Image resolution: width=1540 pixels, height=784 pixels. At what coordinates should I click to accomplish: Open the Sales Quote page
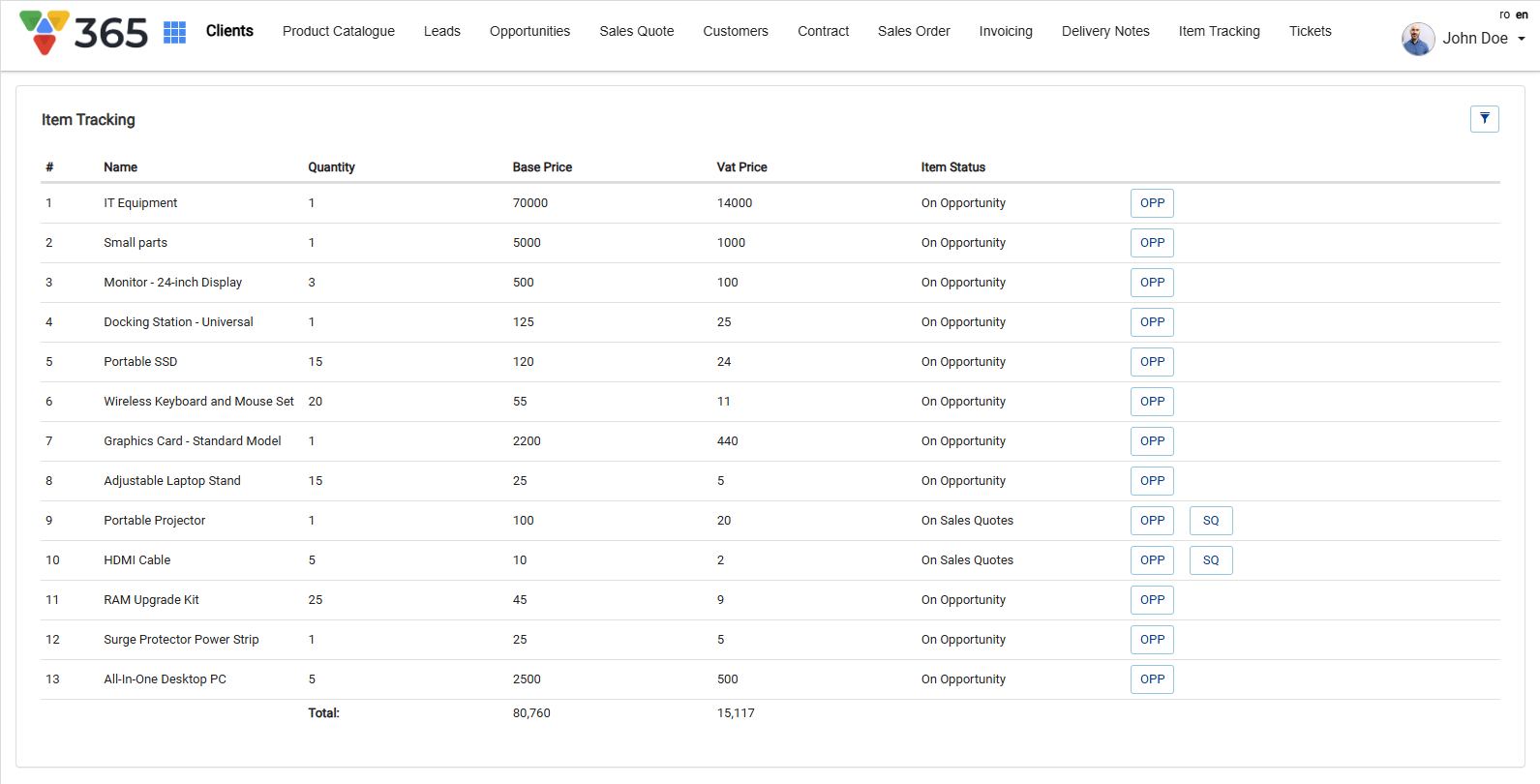point(636,31)
